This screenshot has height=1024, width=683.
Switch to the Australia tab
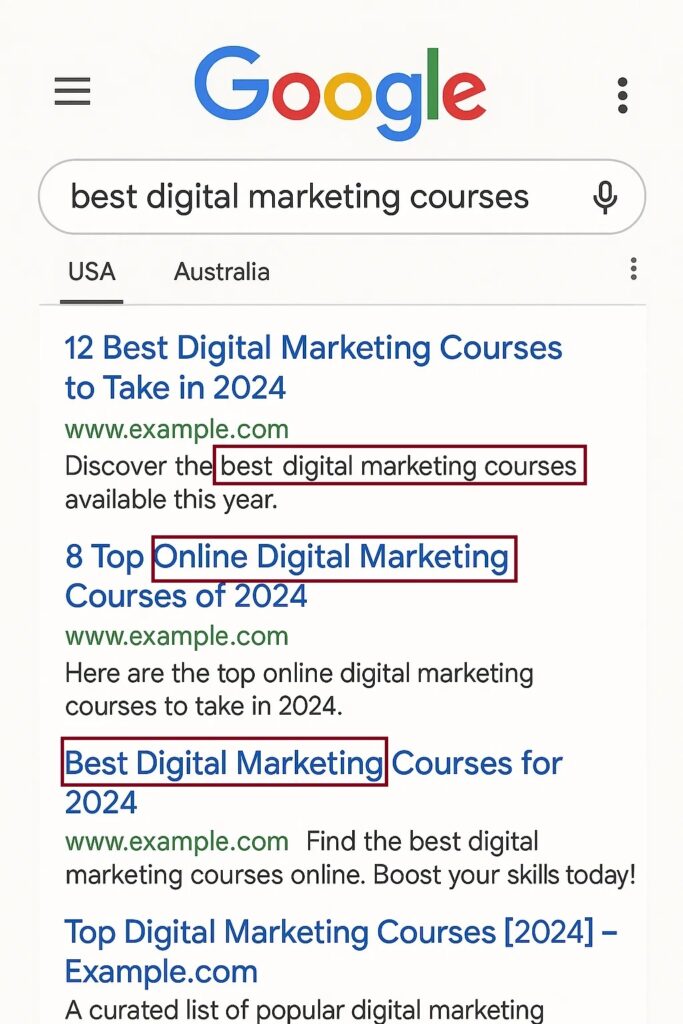(x=221, y=271)
